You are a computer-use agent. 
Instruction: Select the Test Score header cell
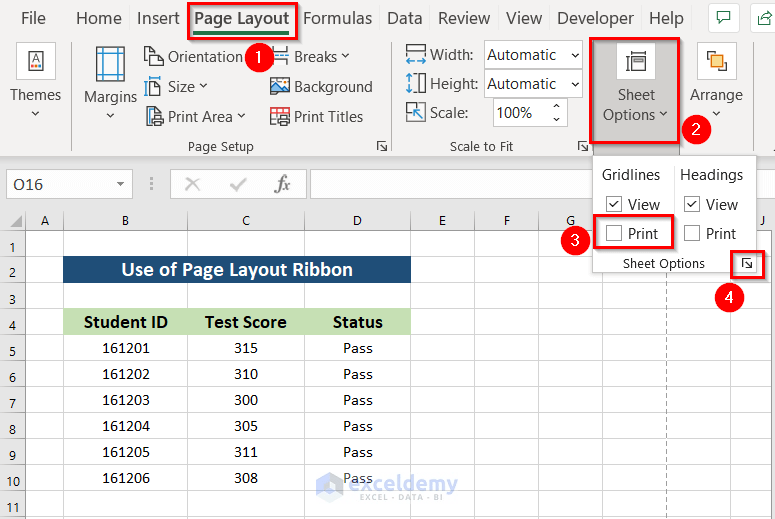246,322
